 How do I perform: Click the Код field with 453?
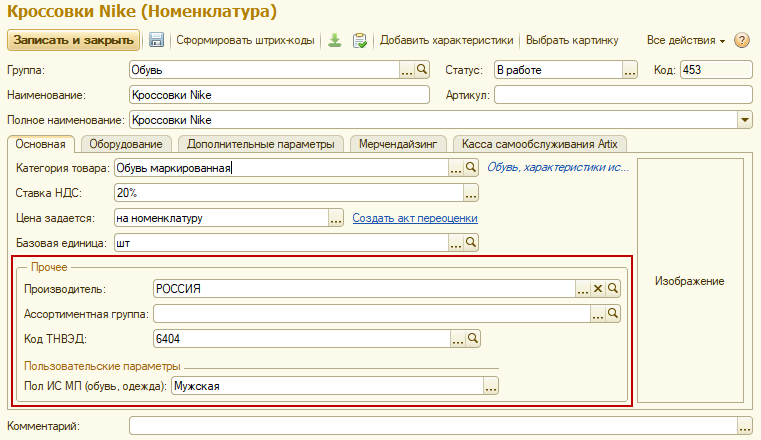716,70
